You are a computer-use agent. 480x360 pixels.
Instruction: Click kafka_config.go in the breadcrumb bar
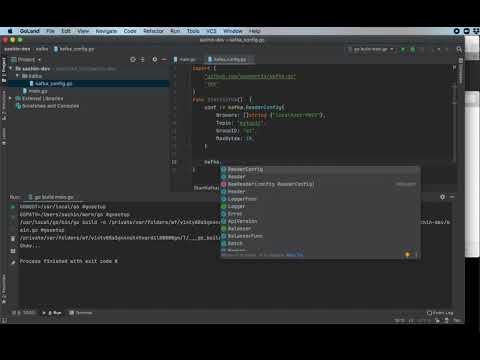pyautogui.click(x=74, y=49)
